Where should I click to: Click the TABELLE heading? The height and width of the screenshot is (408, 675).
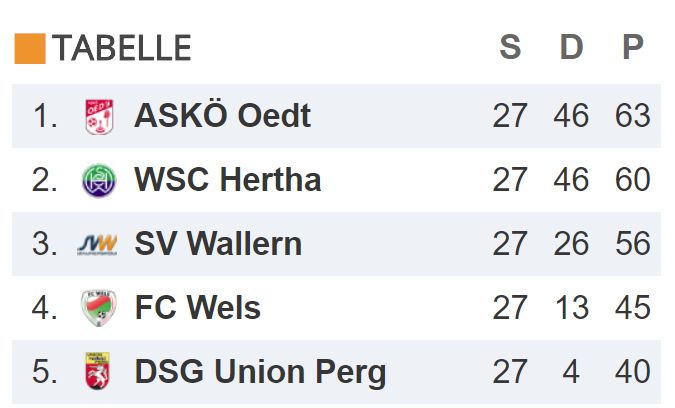pos(121,48)
